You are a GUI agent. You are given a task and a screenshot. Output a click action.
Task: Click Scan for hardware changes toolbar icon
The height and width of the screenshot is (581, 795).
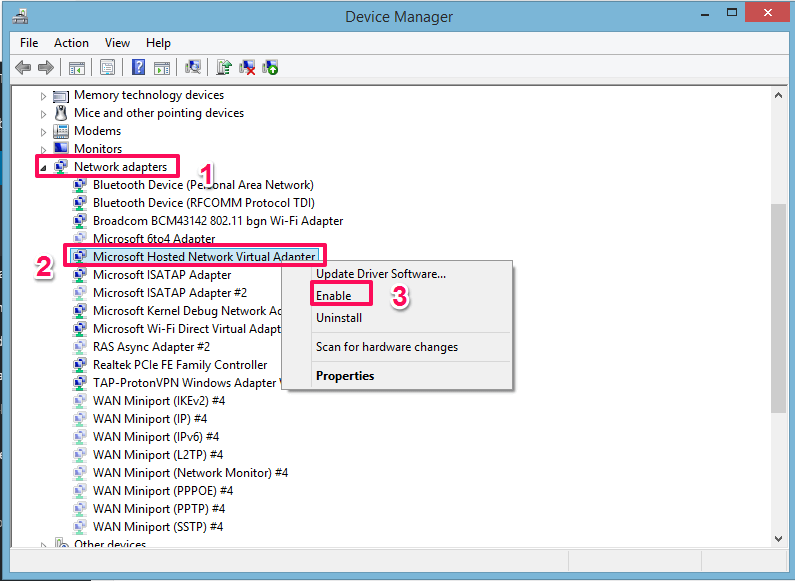coord(193,67)
